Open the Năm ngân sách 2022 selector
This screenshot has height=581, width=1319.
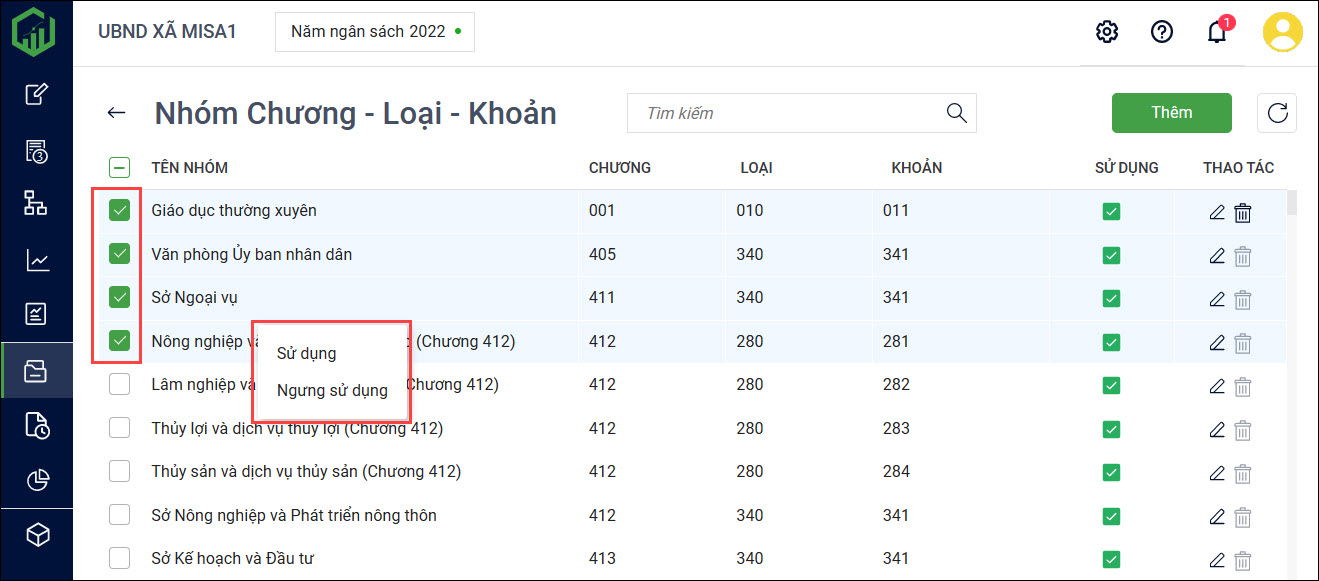[375, 32]
